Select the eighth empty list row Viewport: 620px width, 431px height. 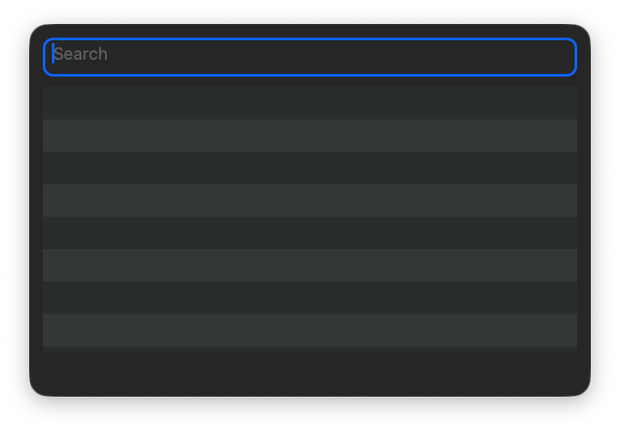(310, 330)
